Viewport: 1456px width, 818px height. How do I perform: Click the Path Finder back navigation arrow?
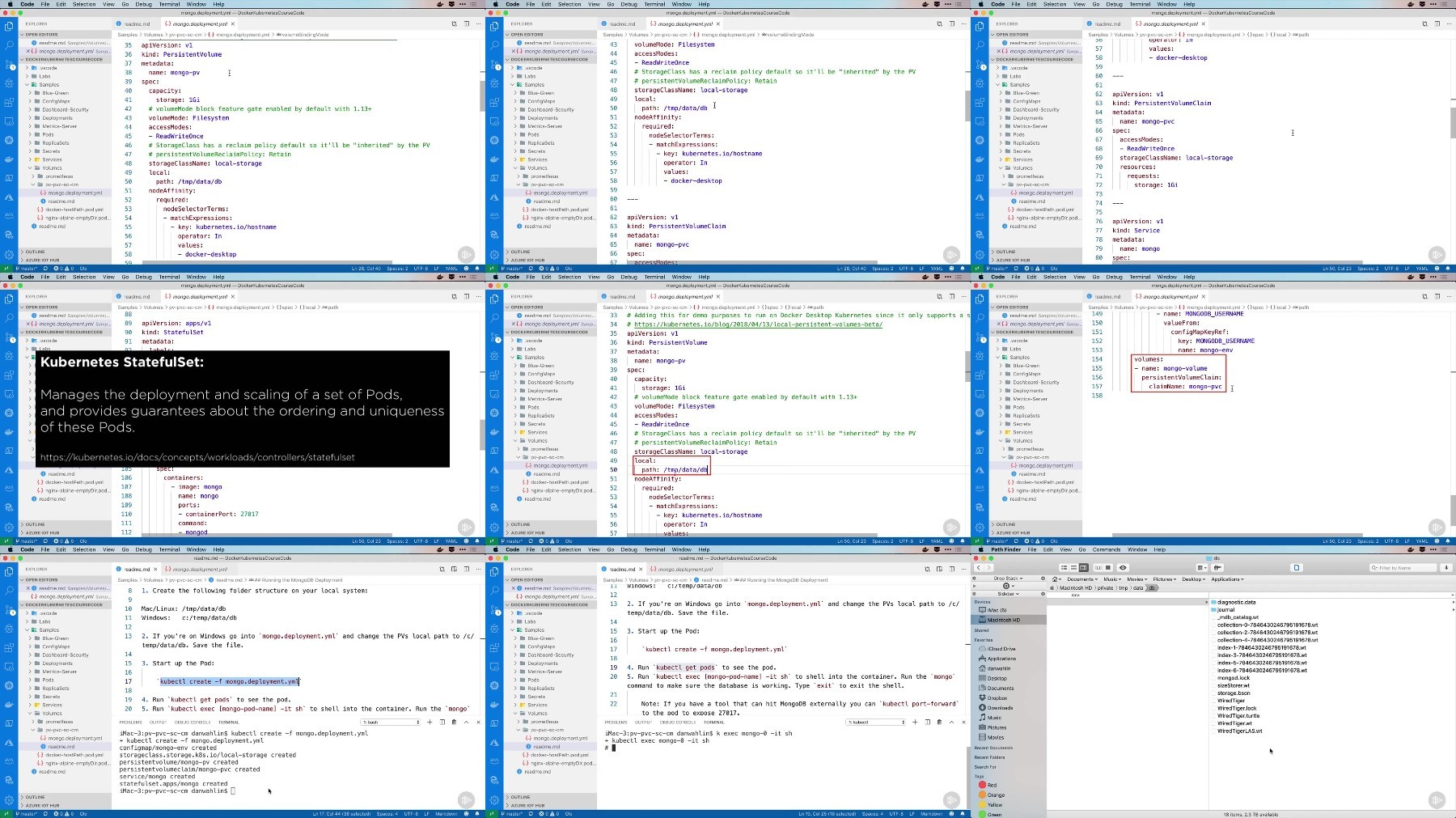coord(978,568)
